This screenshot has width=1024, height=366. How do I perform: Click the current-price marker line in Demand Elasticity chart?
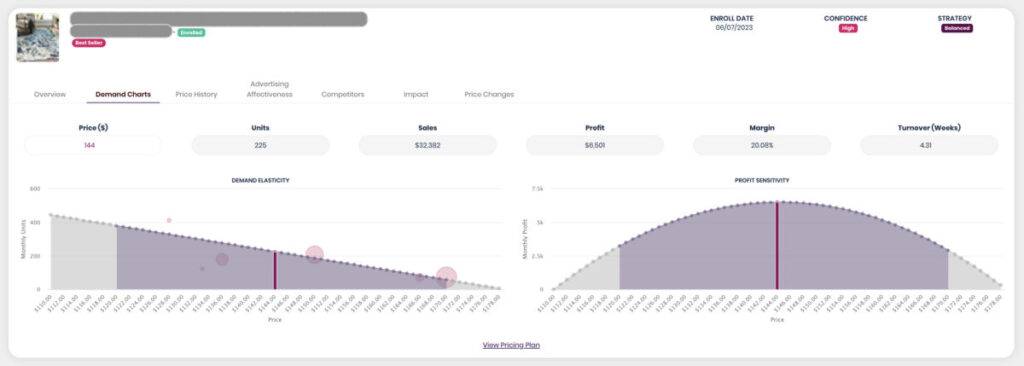coord(275,270)
